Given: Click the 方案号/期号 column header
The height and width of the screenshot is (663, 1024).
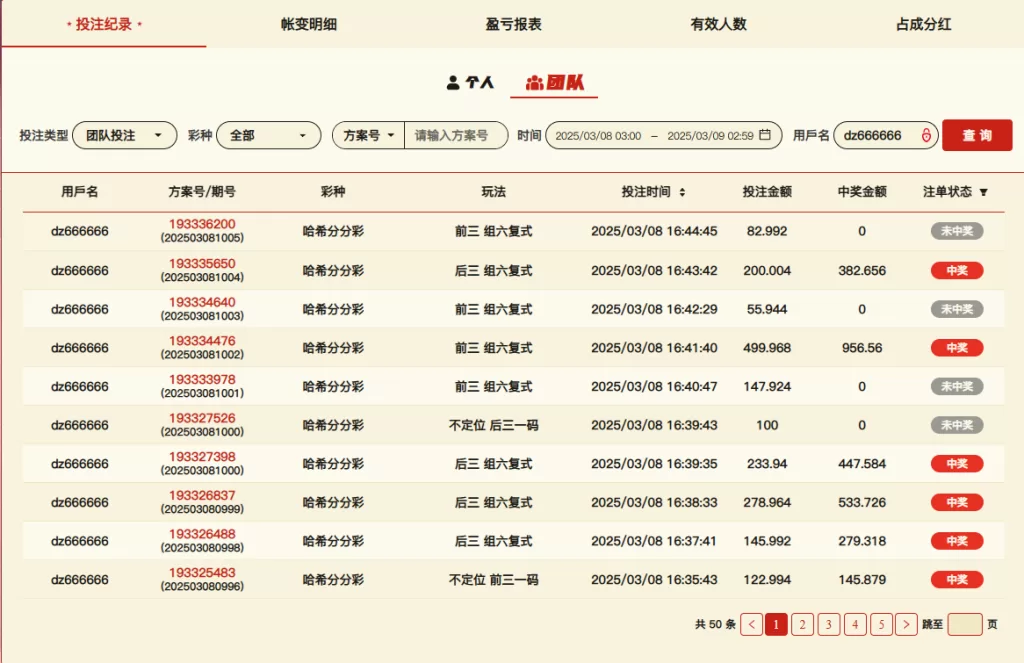Looking at the screenshot, I should click(202, 192).
